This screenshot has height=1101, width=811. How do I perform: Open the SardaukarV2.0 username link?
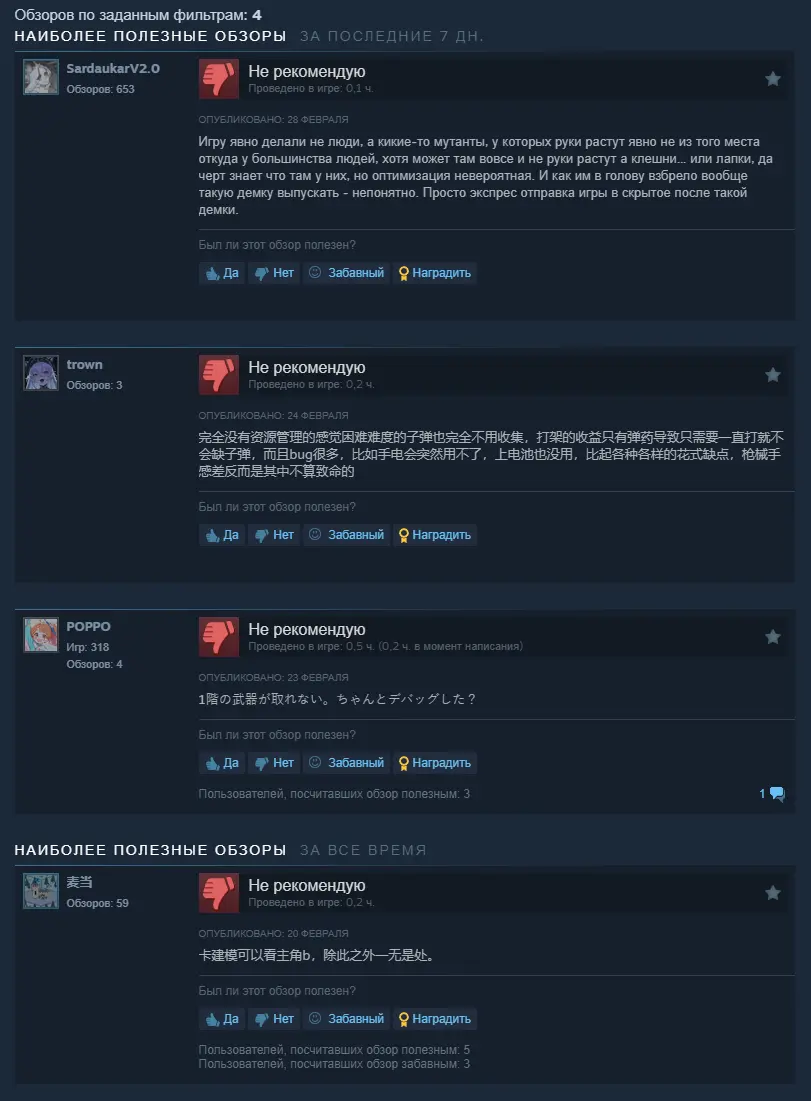coord(113,68)
